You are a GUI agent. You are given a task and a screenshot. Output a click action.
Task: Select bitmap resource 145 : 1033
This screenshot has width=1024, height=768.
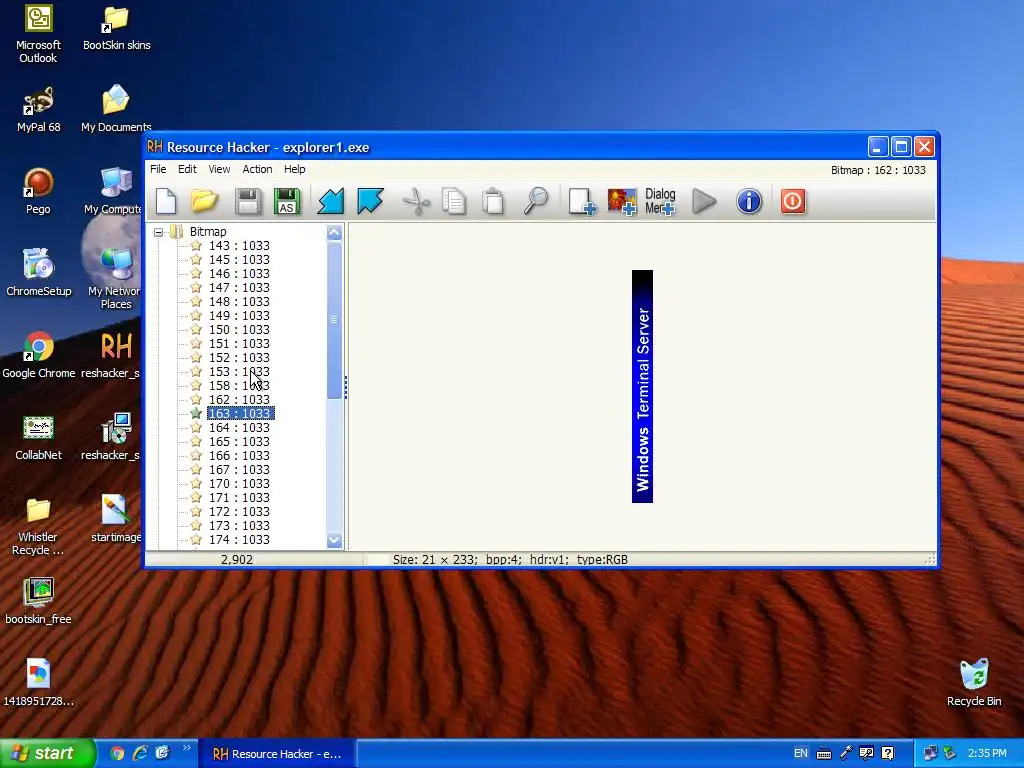tap(239, 260)
